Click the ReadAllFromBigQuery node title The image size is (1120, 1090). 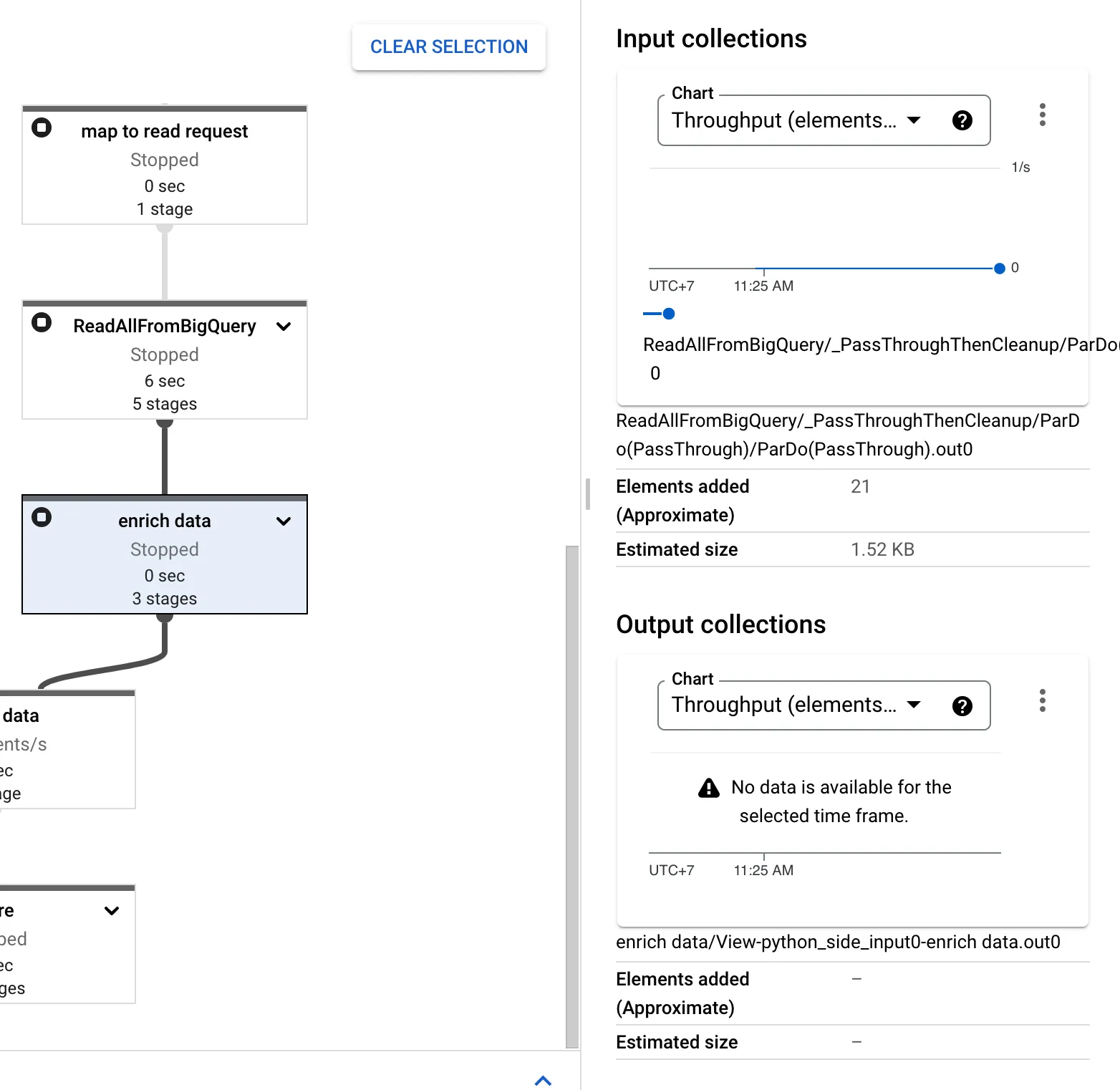point(165,327)
